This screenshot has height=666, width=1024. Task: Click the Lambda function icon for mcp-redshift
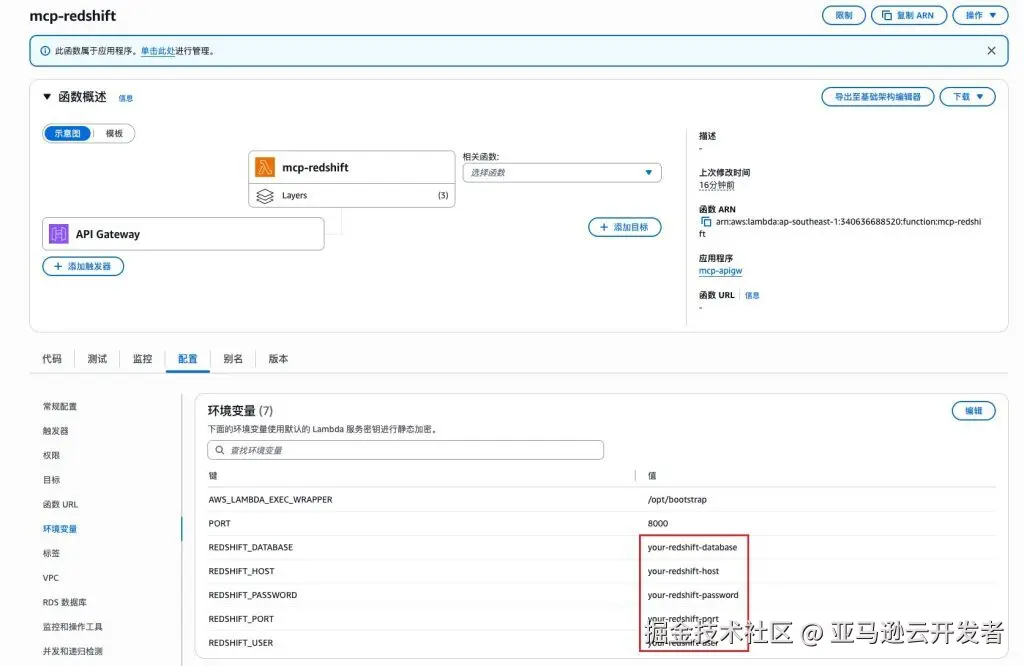point(264,167)
